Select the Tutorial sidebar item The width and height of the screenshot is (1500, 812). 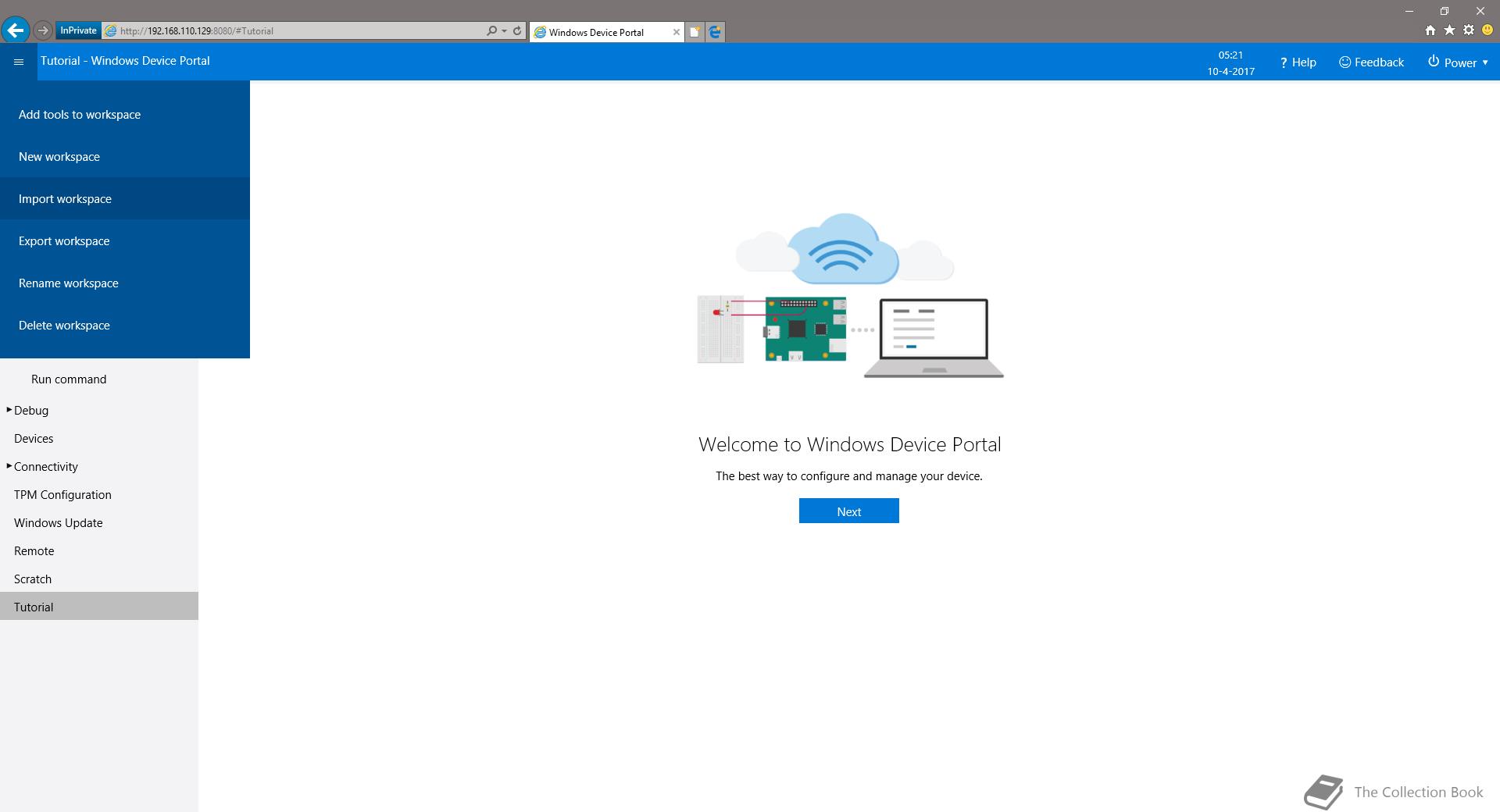click(x=99, y=607)
